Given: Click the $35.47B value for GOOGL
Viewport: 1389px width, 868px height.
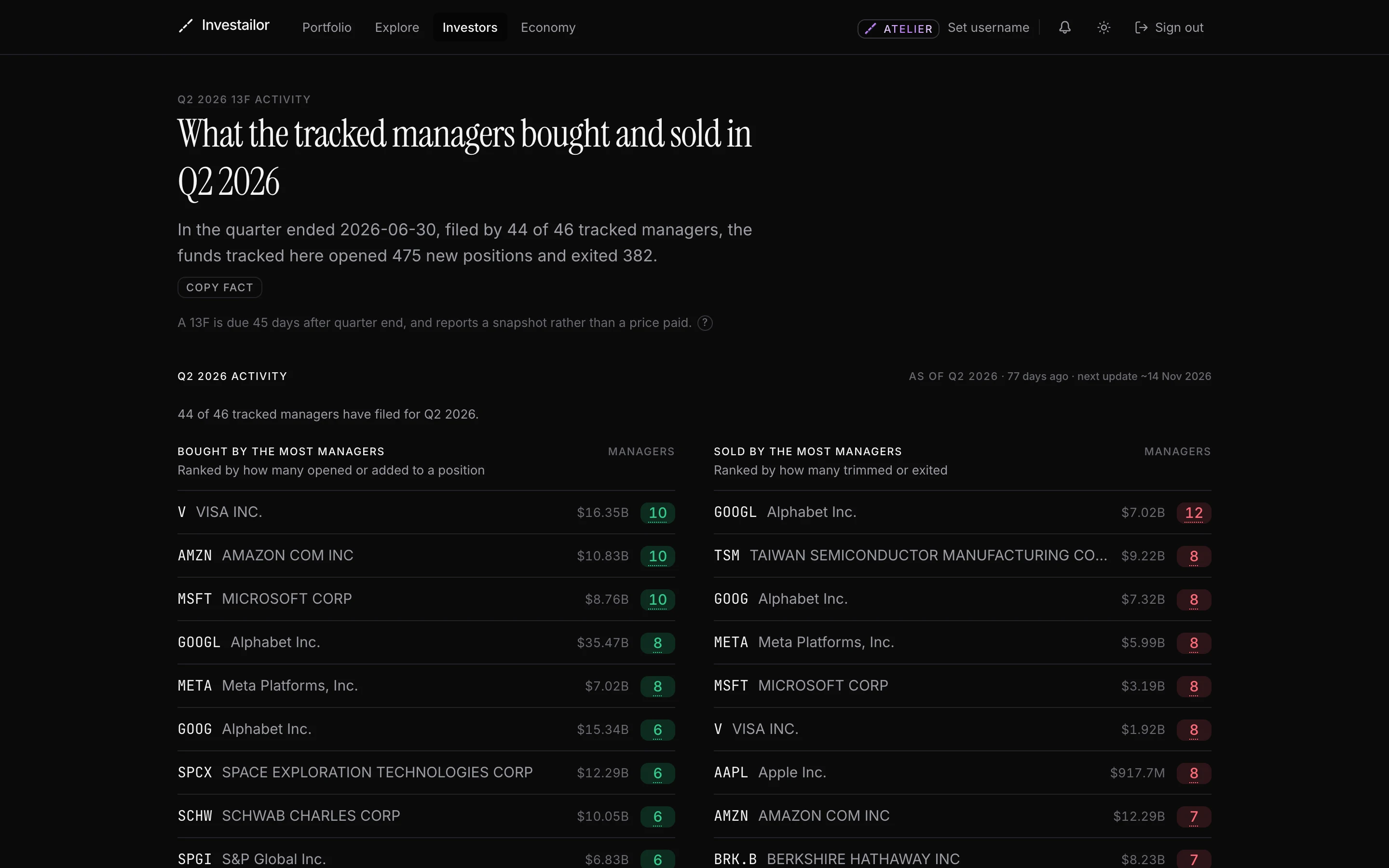Looking at the screenshot, I should [603, 643].
